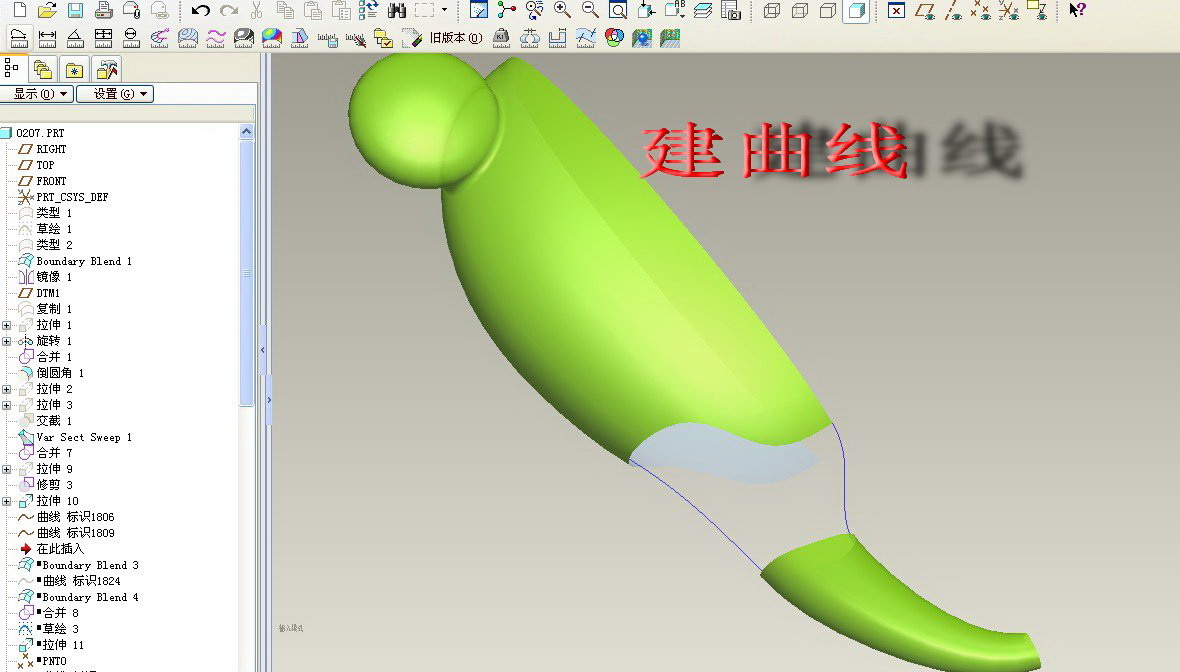Image resolution: width=1180 pixels, height=672 pixels.
Task: Select Var Sect Sweep 1 in model tree
Action: tap(84, 437)
